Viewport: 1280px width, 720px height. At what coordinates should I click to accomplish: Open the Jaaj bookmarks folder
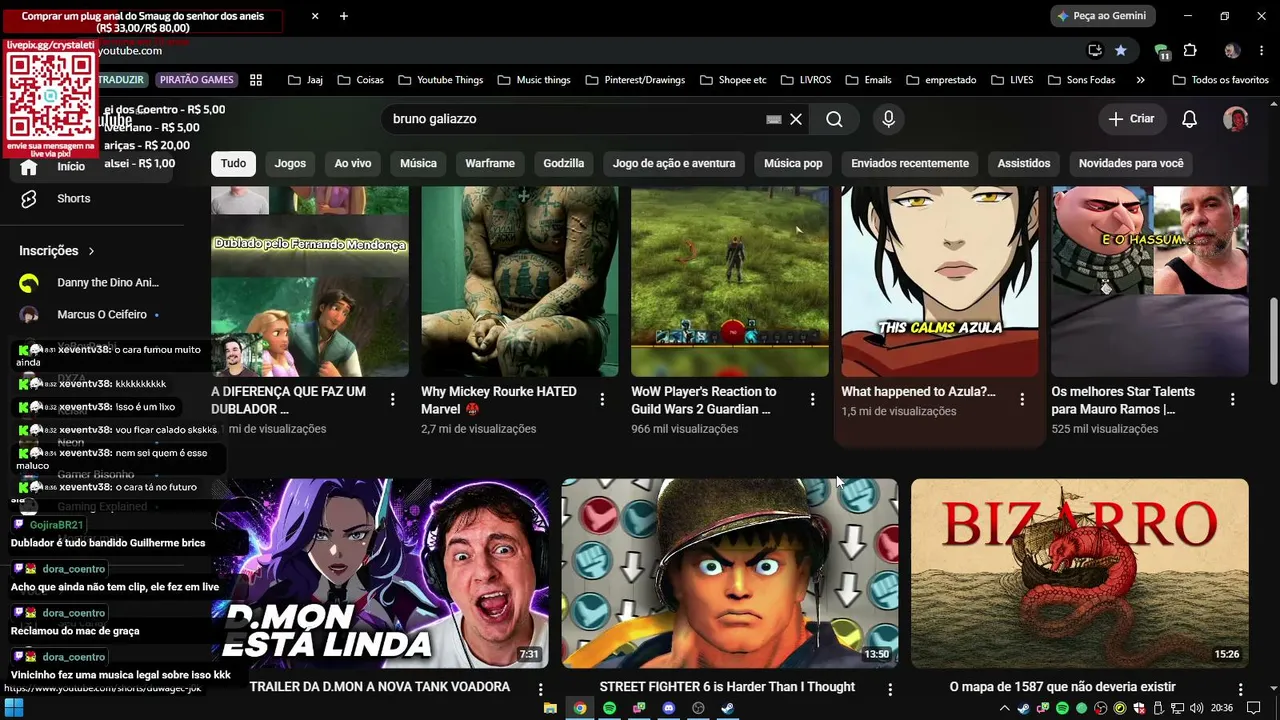305,80
